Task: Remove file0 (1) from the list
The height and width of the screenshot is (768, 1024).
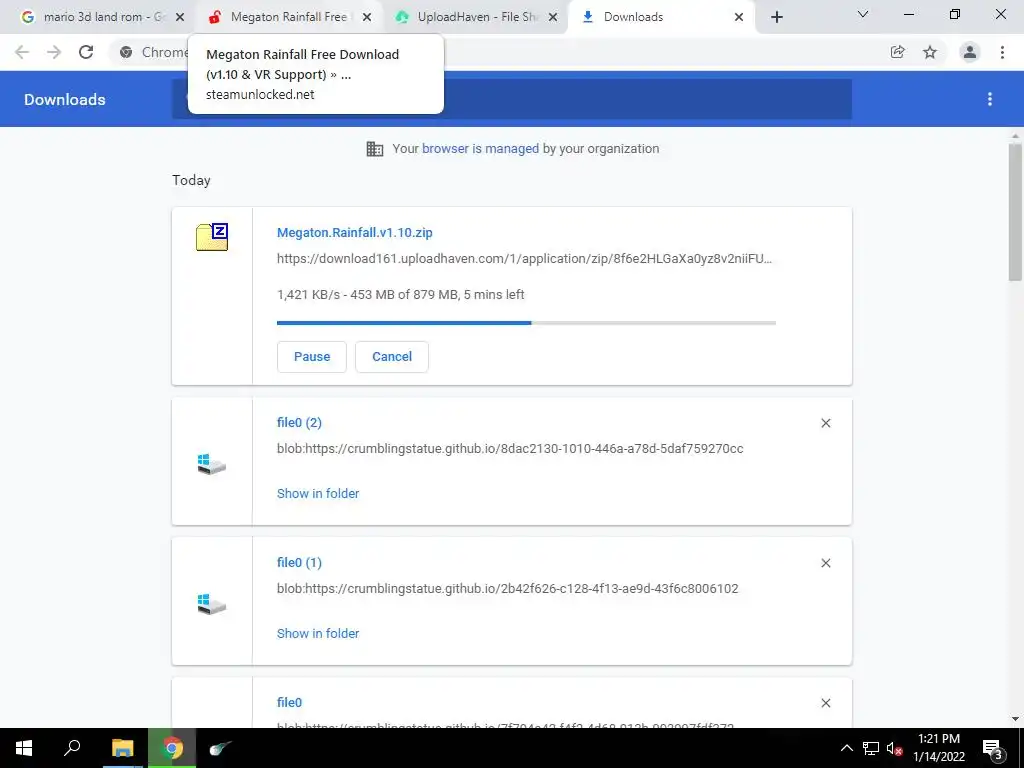Action: [825, 563]
